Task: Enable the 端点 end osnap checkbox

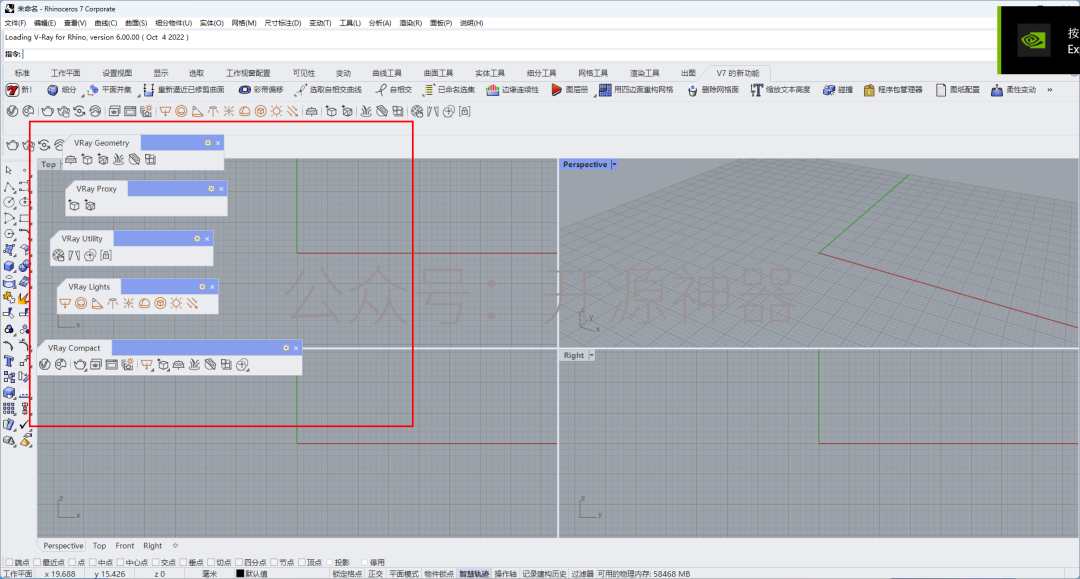Action: point(10,562)
